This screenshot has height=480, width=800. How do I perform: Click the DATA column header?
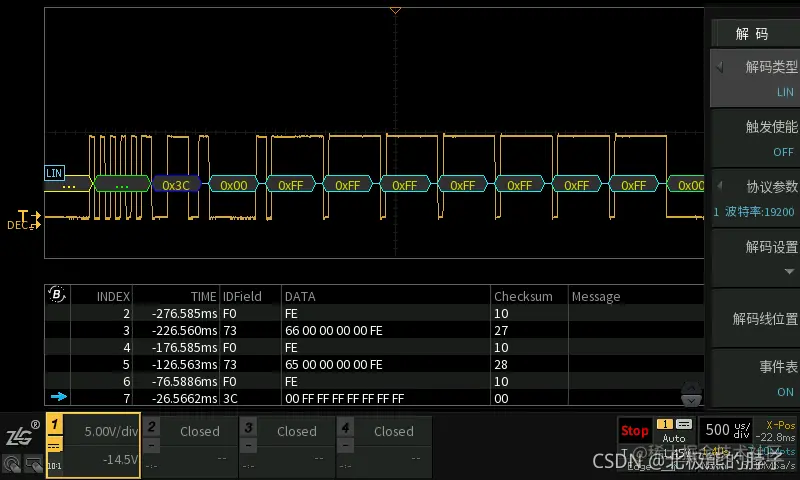pyautogui.click(x=300, y=296)
